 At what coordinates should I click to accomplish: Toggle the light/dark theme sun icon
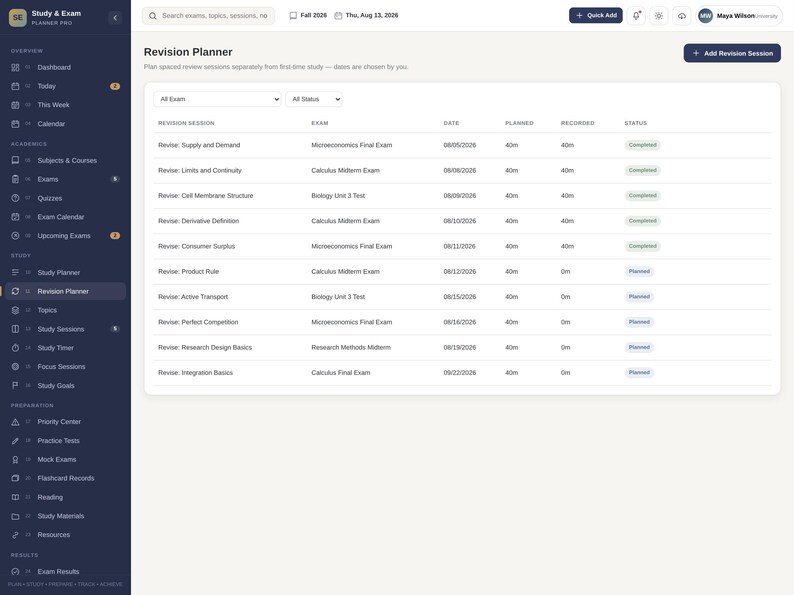659,16
